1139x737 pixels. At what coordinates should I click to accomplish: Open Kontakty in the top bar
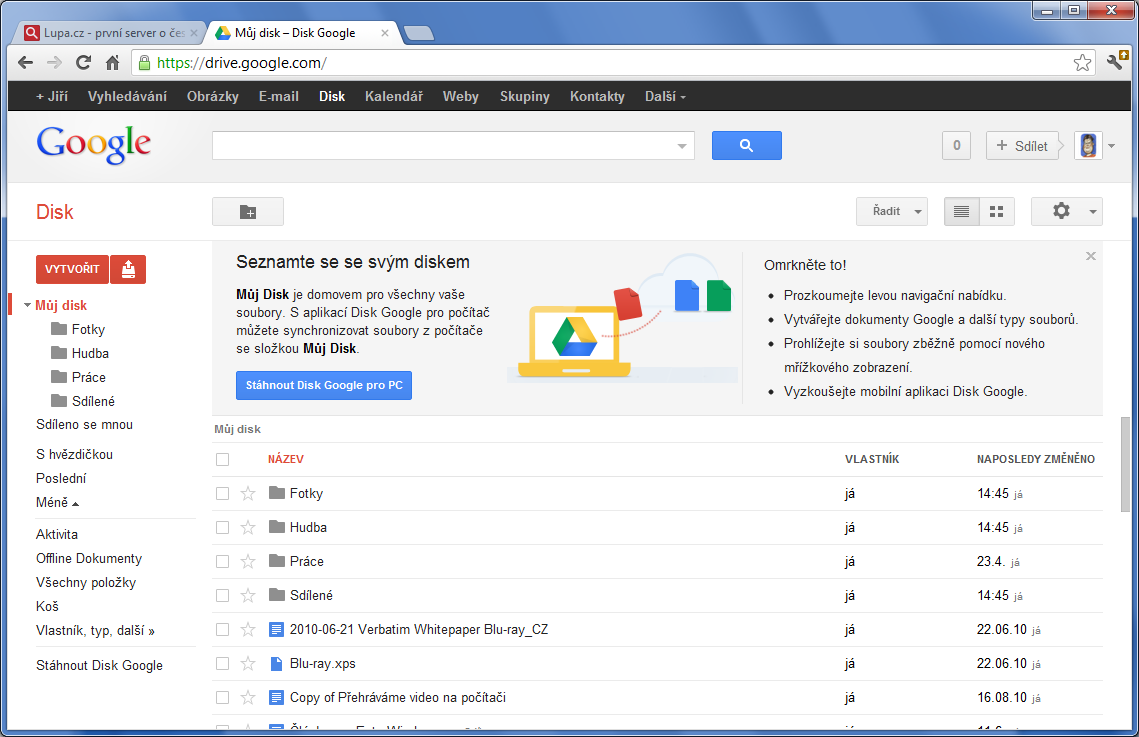click(x=597, y=97)
